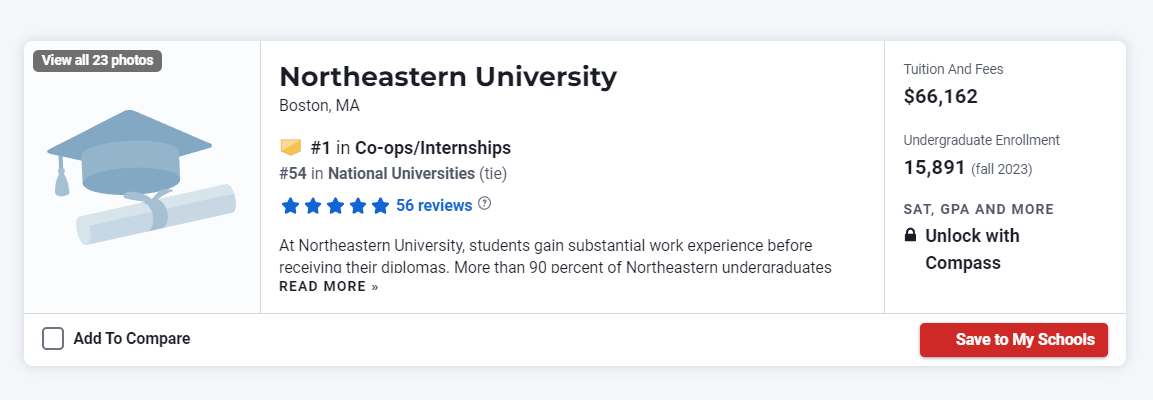Click the third blue rating star
Viewport: 1153px width, 400px height.
tap(335, 205)
